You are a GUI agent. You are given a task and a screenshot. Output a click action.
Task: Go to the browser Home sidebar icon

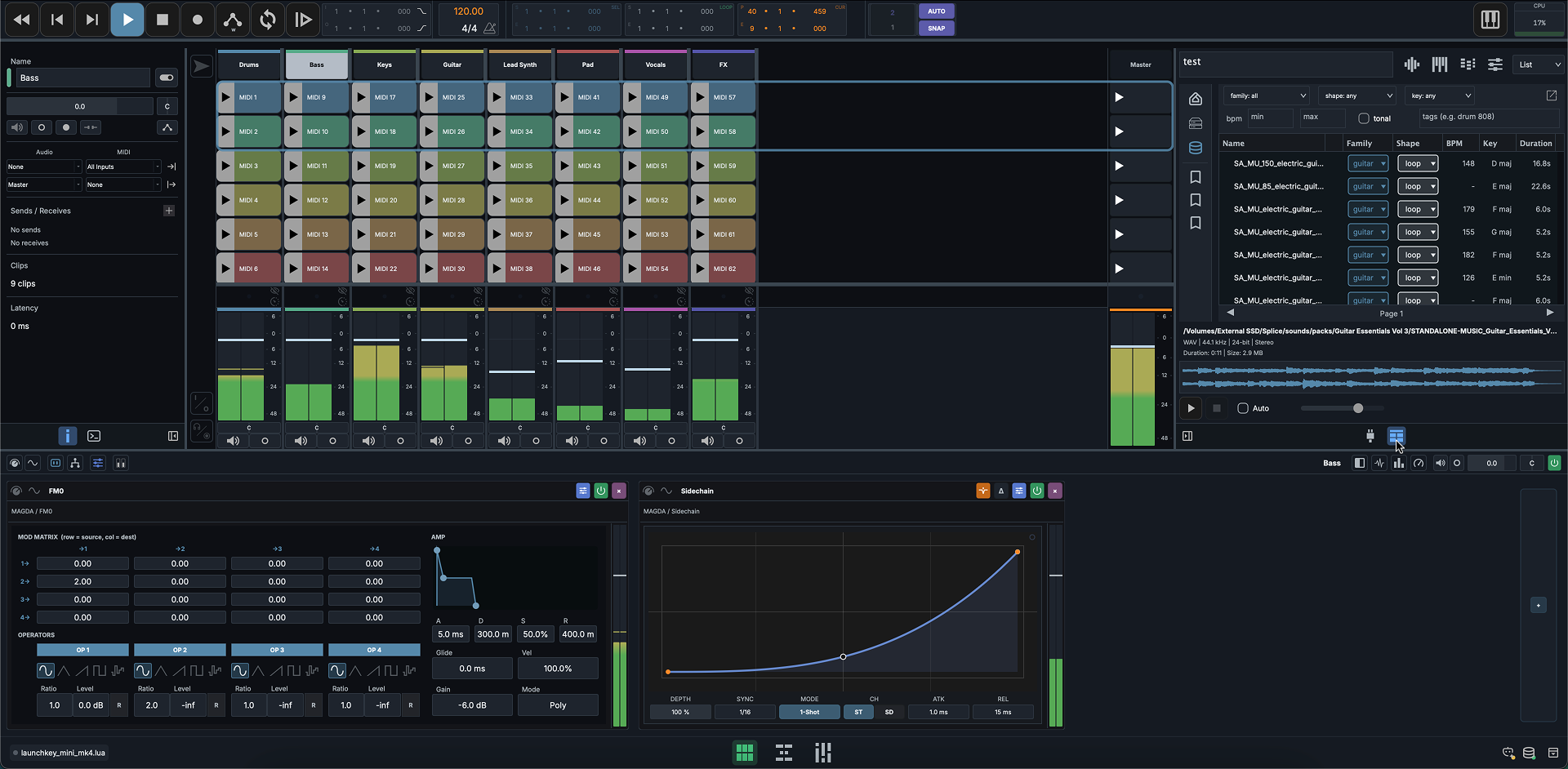(x=1196, y=99)
